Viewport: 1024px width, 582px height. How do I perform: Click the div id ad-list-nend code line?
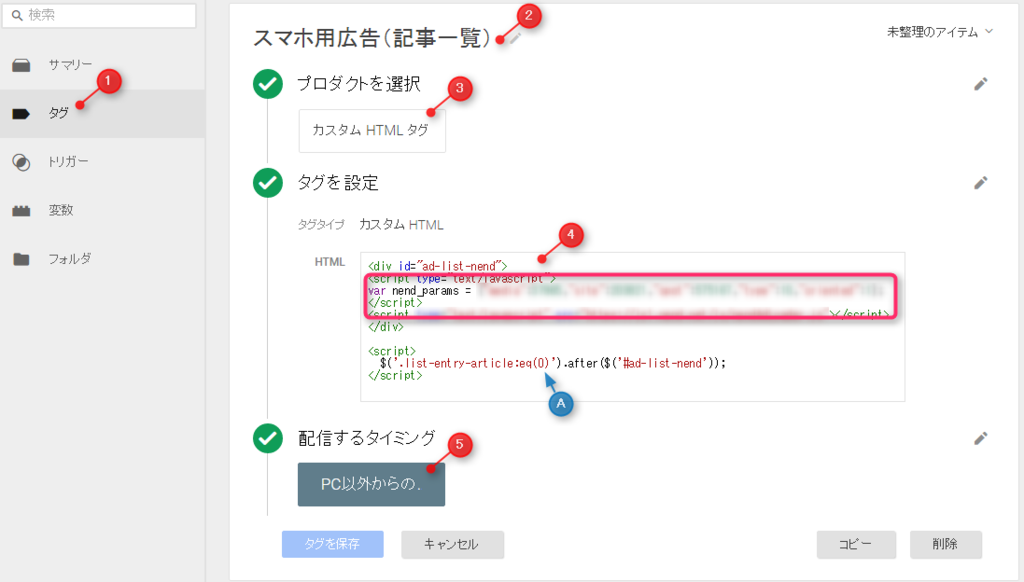[438, 266]
